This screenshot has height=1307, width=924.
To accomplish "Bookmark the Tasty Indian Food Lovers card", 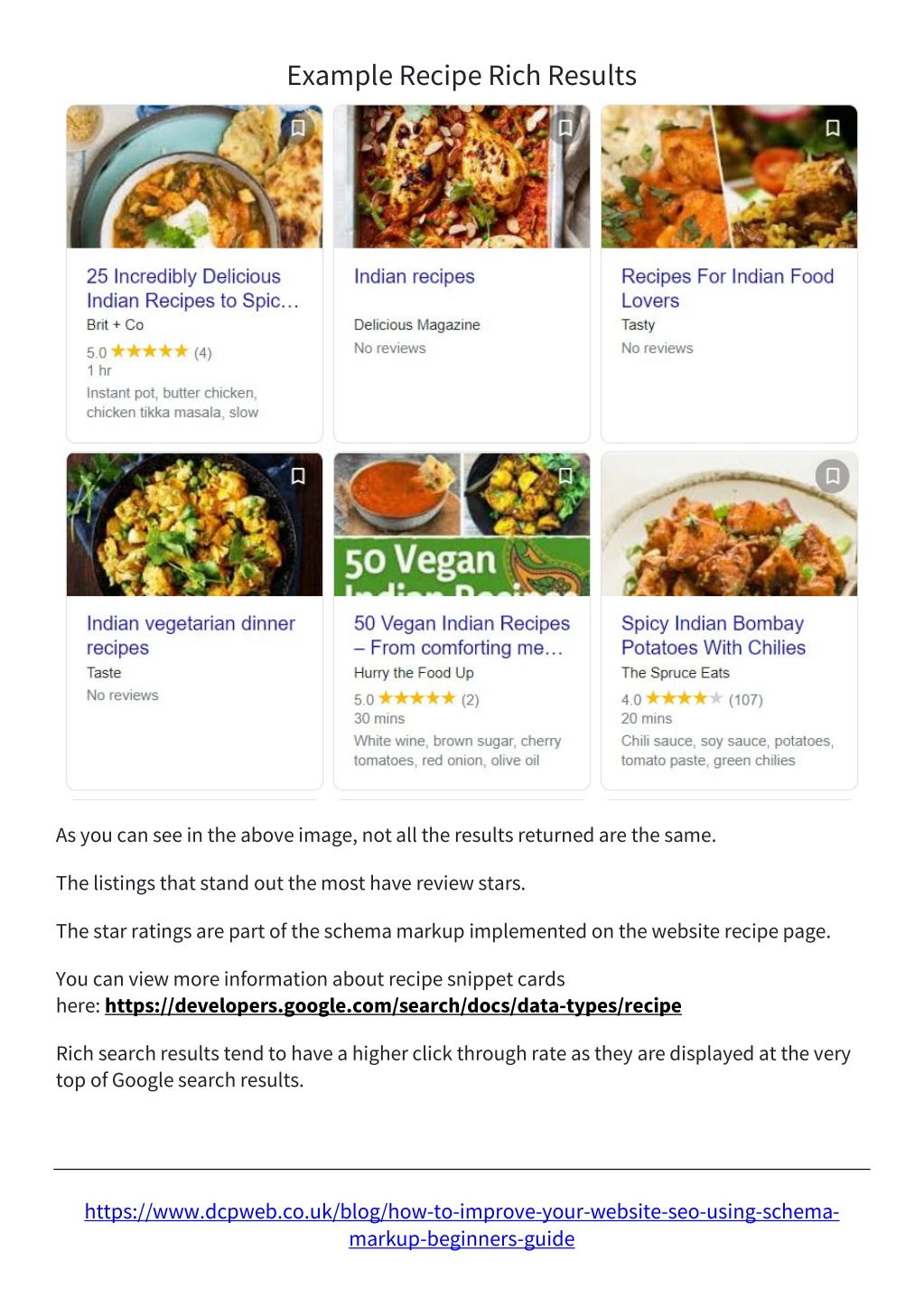I will (x=833, y=128).
